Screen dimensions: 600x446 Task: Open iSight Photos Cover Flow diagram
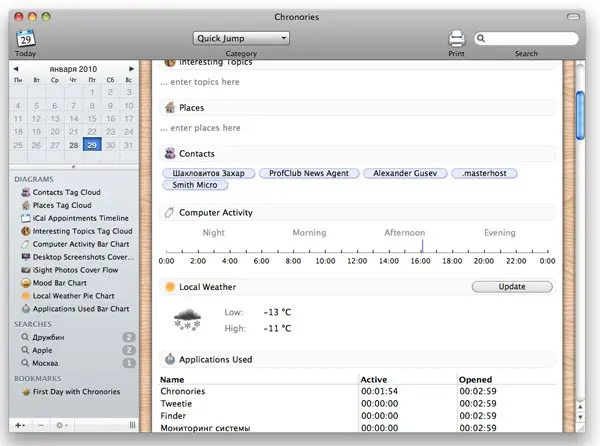pos(75,270)
